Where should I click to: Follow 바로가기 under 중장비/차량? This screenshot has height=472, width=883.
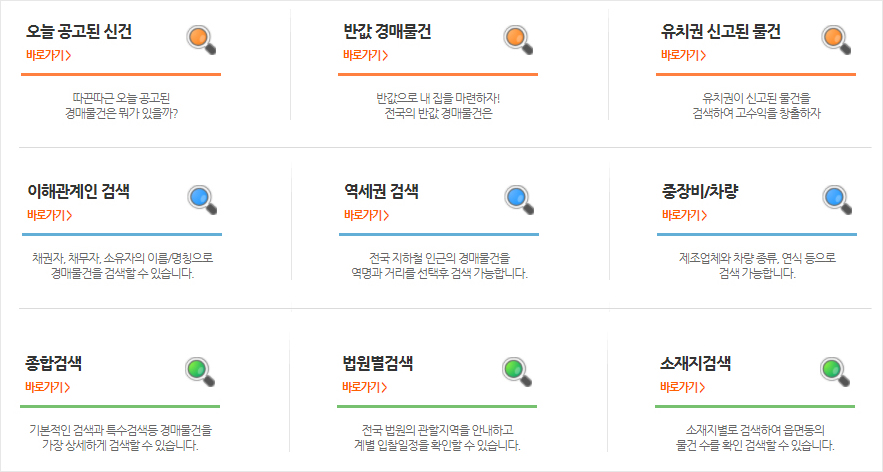[x=683, y=214]
